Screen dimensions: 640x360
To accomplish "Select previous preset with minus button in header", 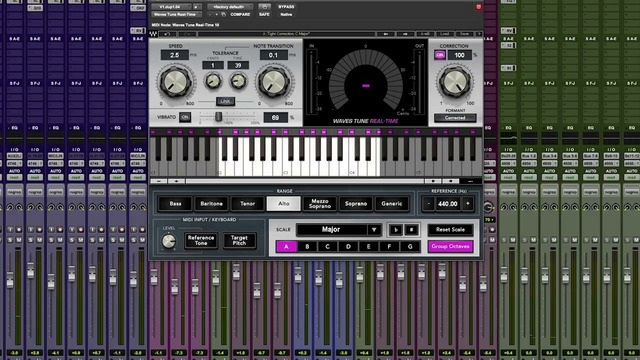I will point(210,14).
